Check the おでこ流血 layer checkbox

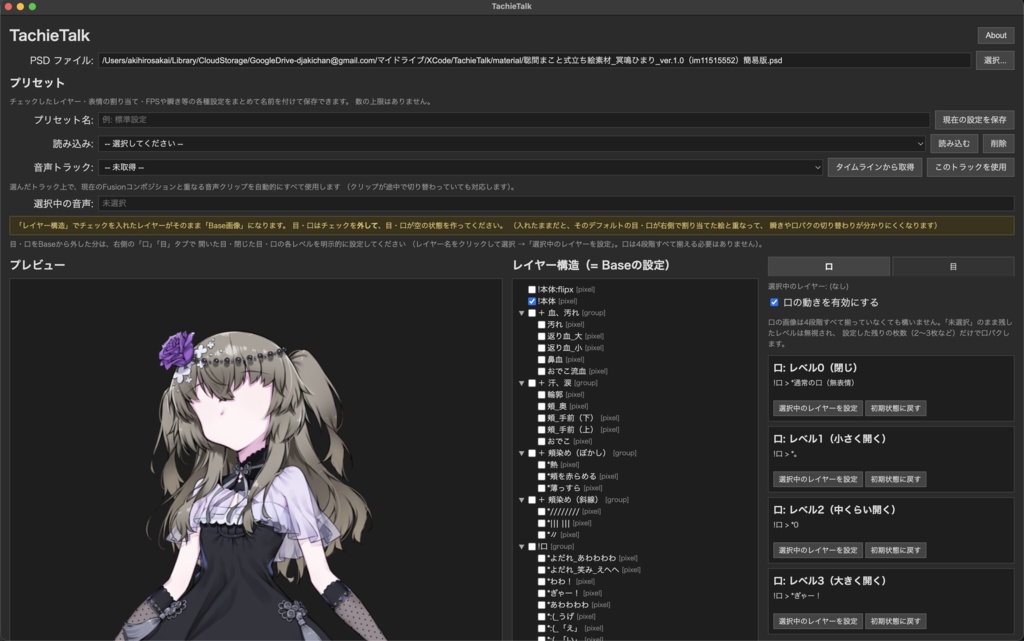[541, 371]
